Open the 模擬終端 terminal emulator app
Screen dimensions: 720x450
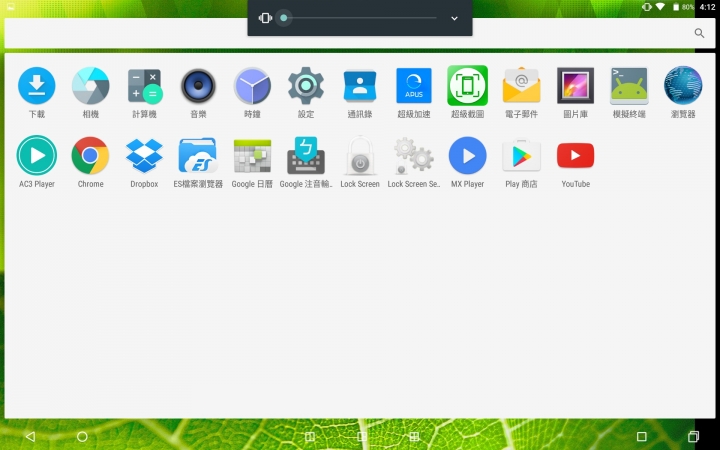point(629,86)
